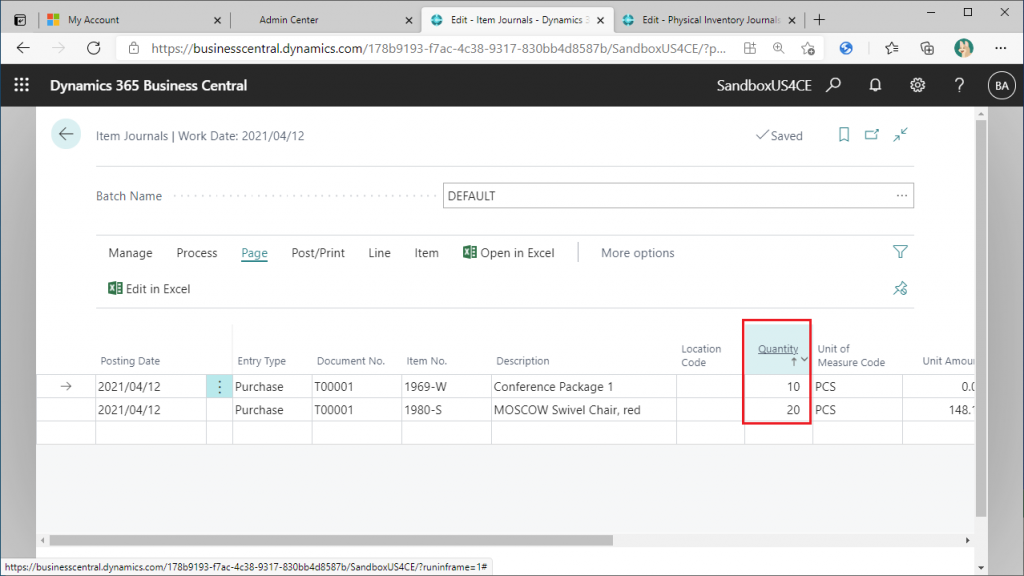Open the BA user account avatar
Image resolution: width=1024 pixels, height=576 pixels.
(x=1002, y=86)
